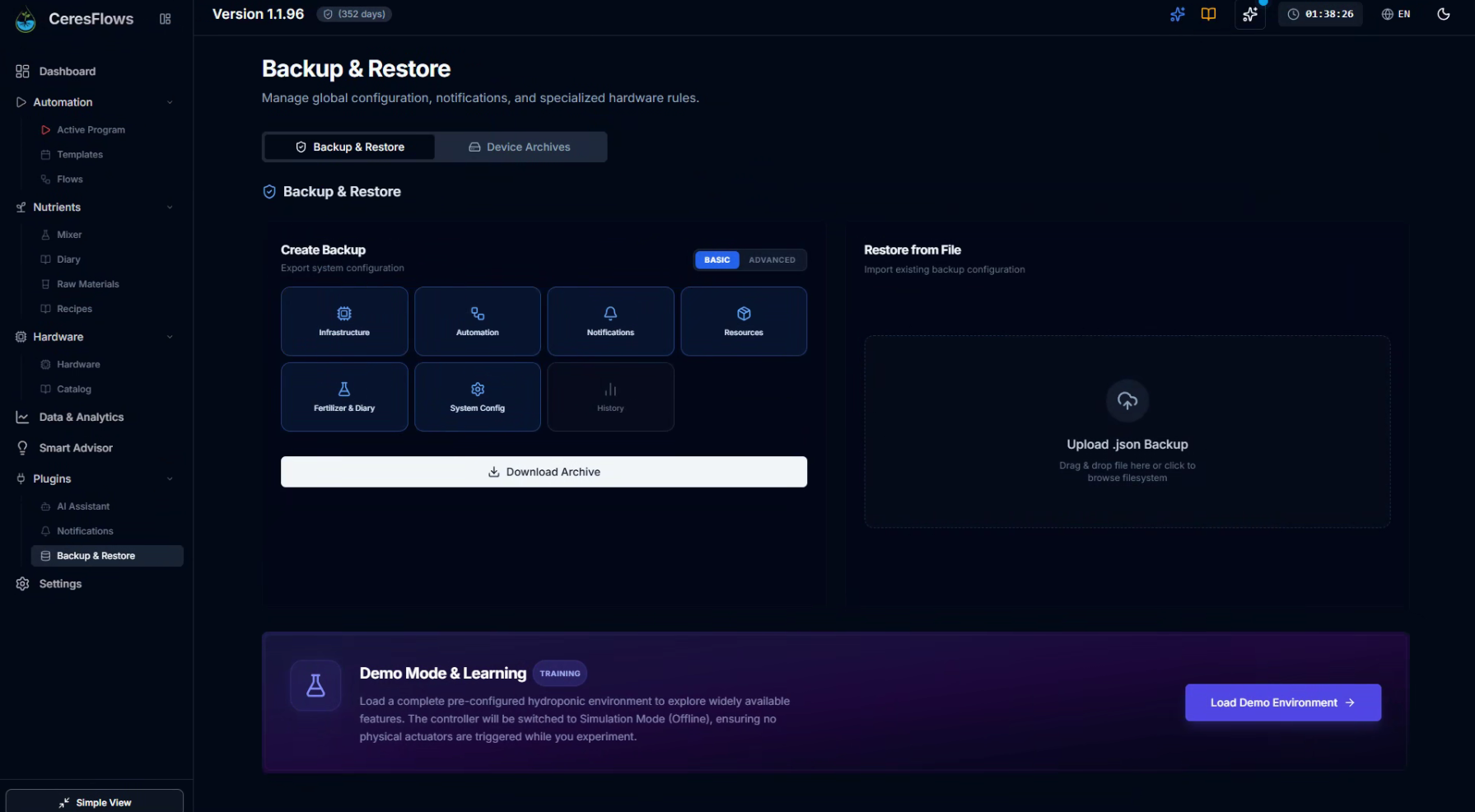1475x812 pixels.
Task: Select the Backup & Restore tab
Action: (x=350, y=147)
